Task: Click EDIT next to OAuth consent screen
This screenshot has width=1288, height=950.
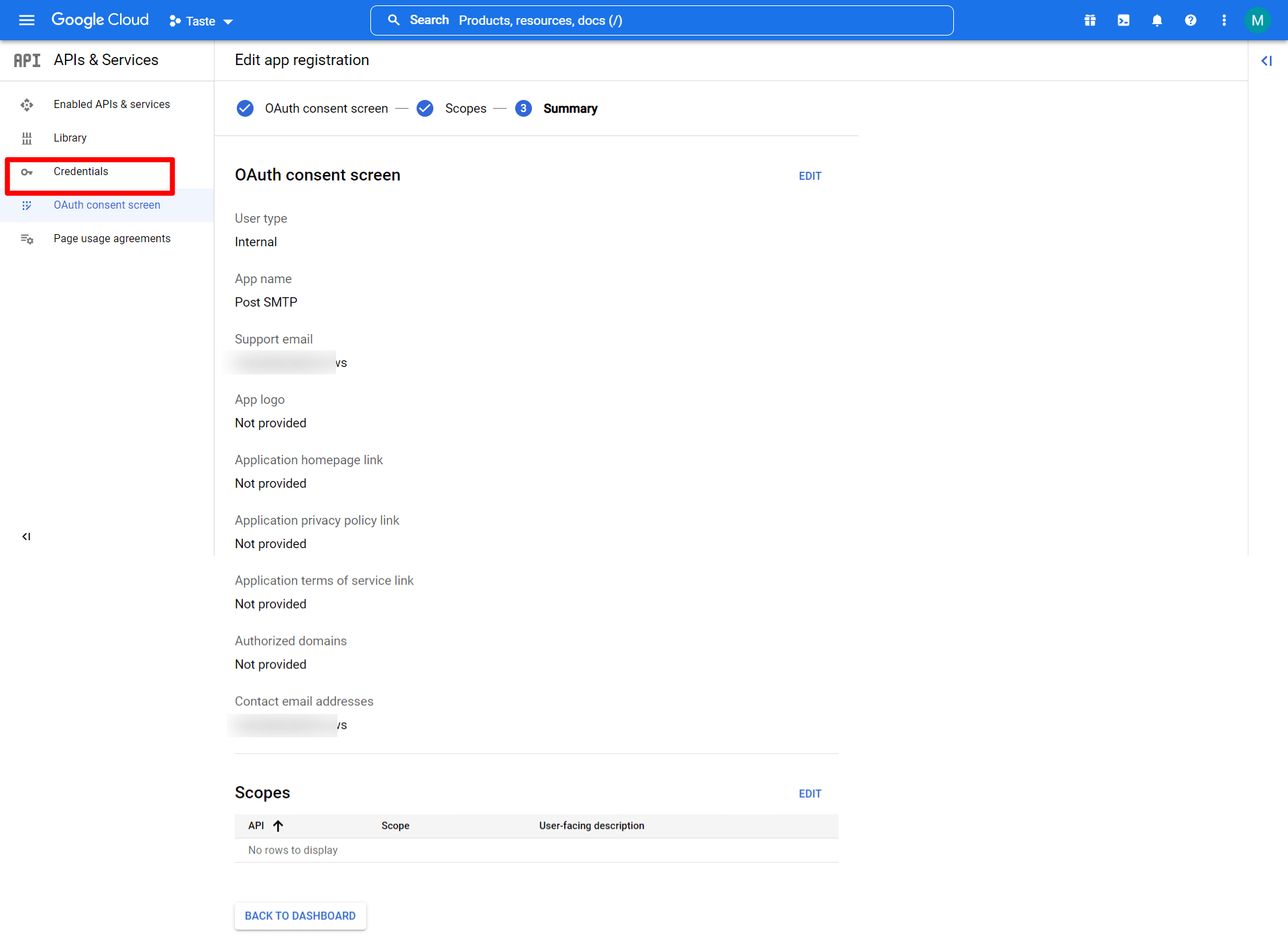Action: pos(810,176)
